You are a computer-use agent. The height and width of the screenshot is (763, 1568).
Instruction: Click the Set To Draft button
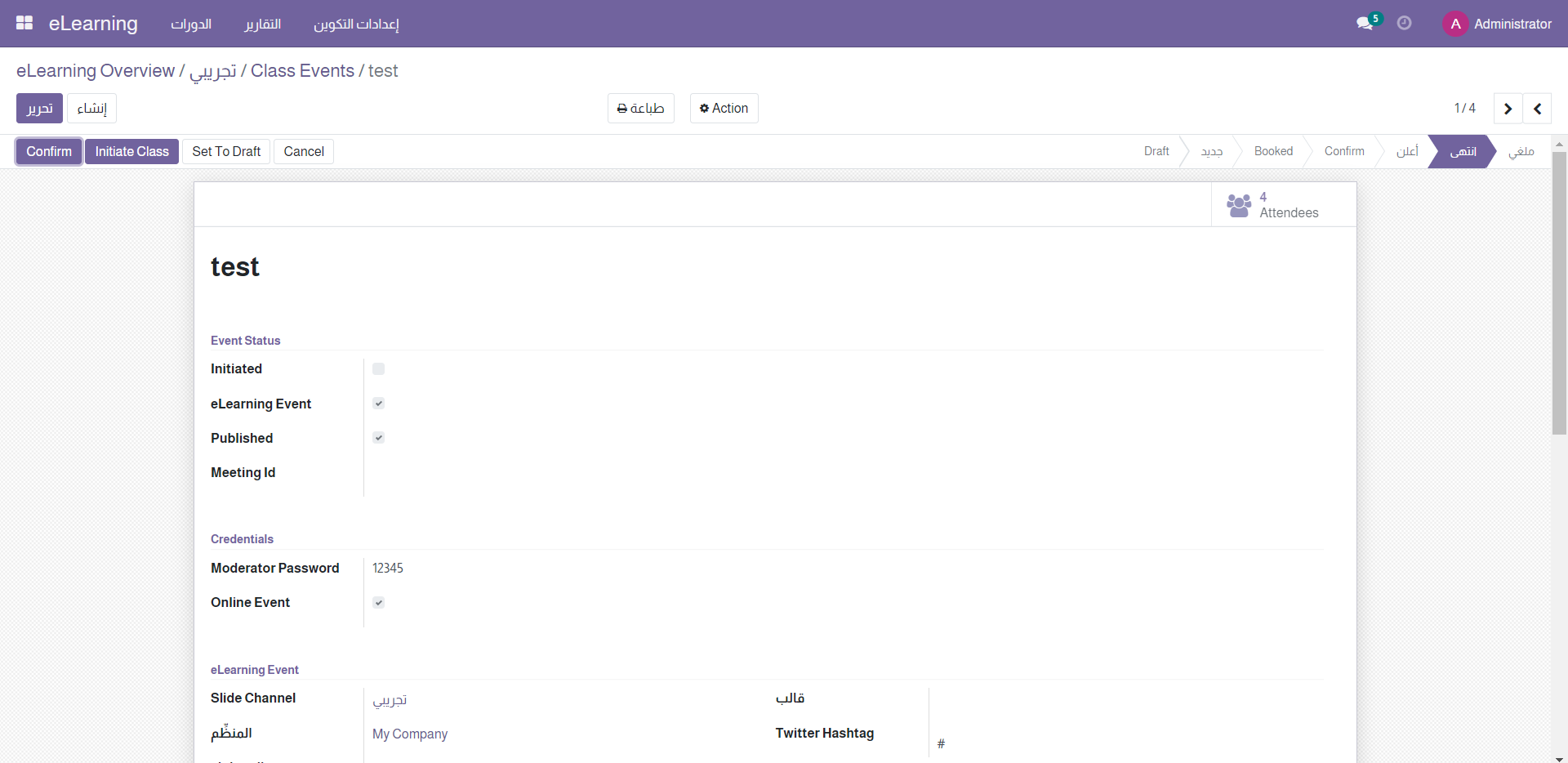coord(226,152)
